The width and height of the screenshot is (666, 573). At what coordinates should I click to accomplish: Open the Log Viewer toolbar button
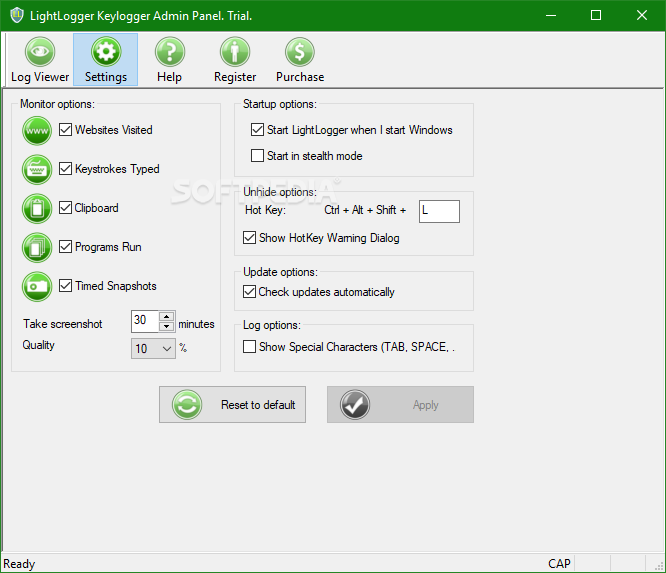pyautogui.click(x=40, y=59)
